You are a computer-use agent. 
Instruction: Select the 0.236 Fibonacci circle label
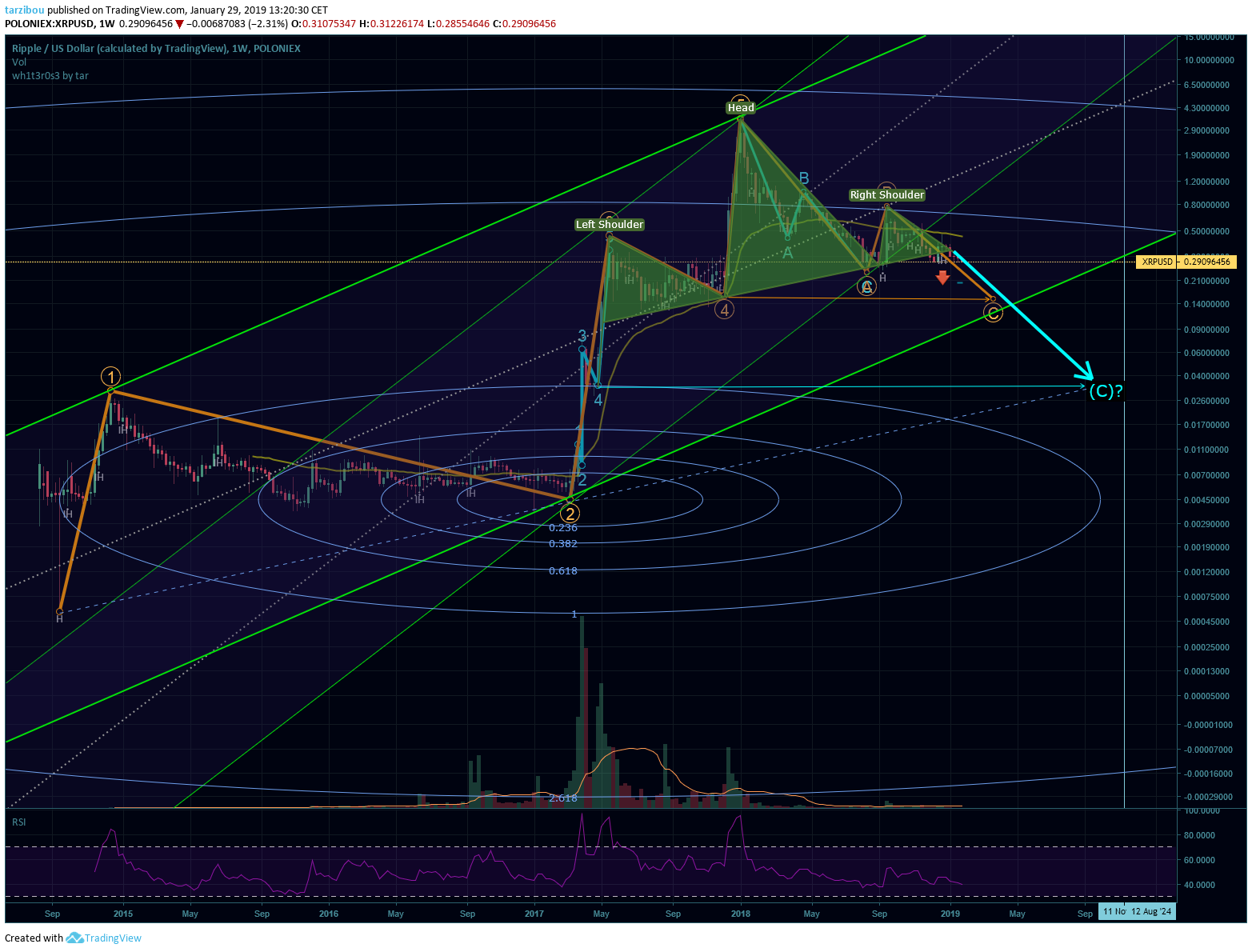click(563, 528)
